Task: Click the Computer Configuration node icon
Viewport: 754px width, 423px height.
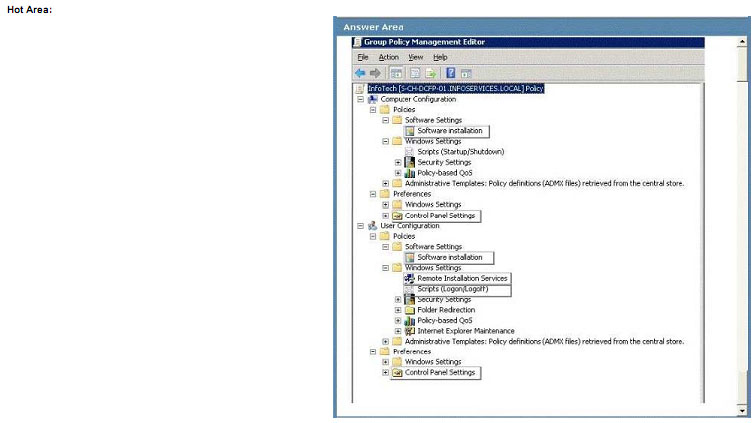Action: [x=373, y=99]
